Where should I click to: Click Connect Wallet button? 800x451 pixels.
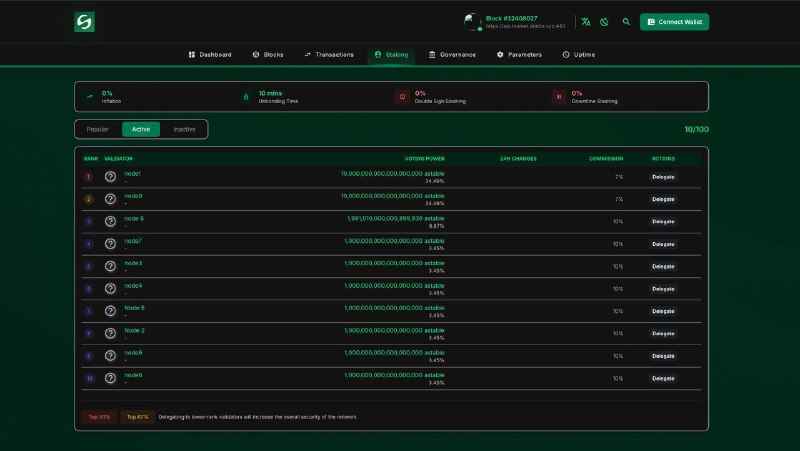point(674,22)
